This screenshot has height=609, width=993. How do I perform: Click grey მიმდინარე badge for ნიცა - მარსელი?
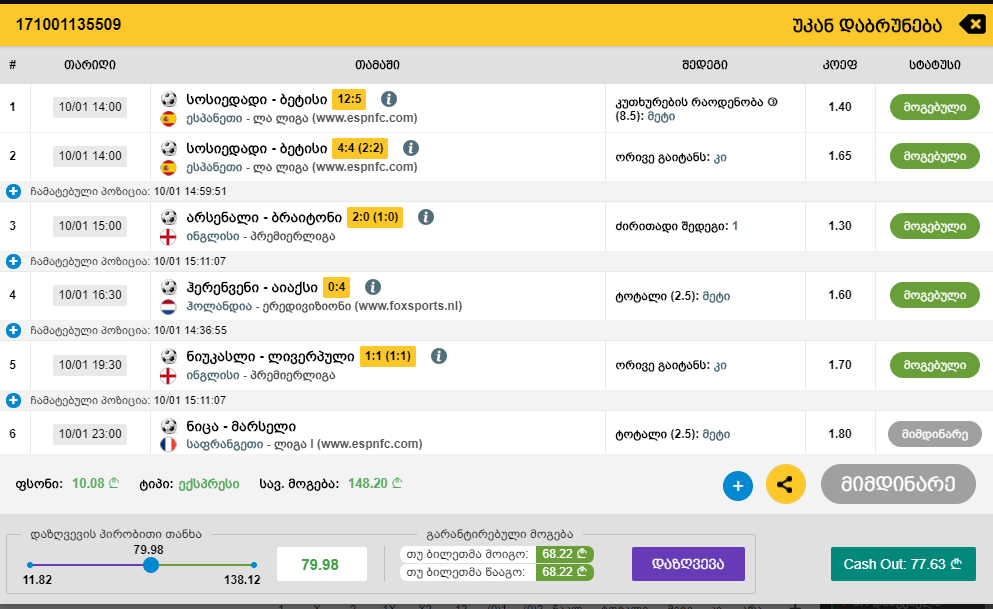pyautogui.click(x=935, y=434)
